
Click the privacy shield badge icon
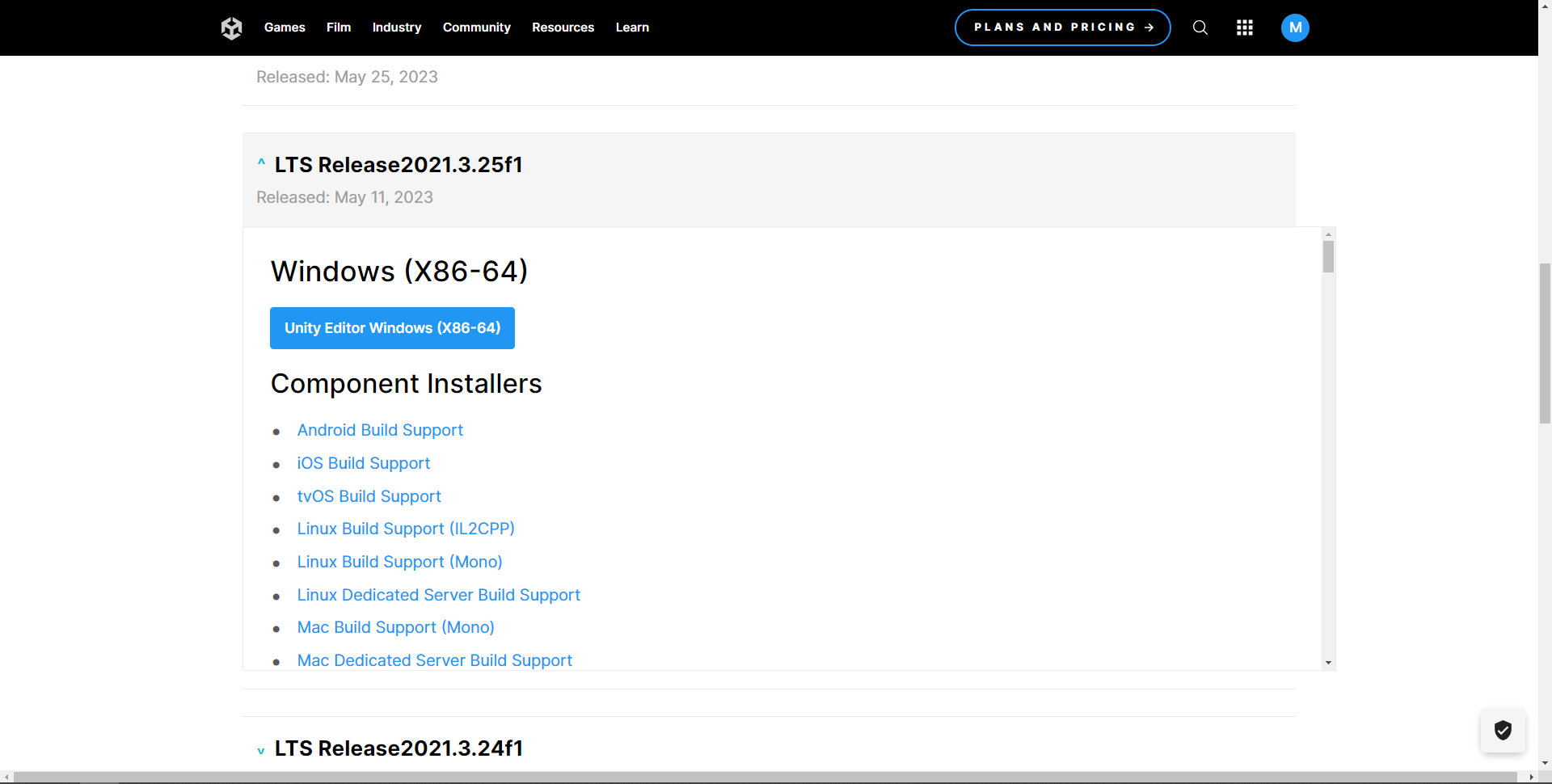click(x=1503, y=731)
